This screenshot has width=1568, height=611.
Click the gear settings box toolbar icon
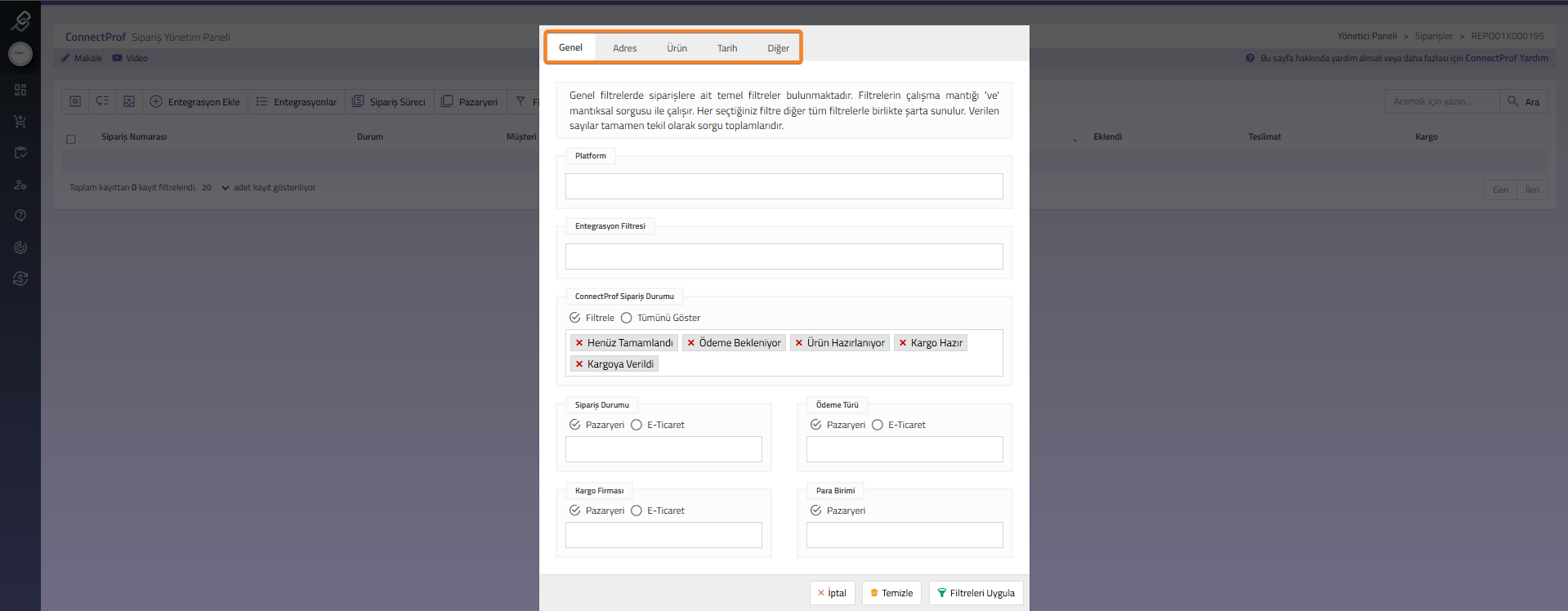75,101
